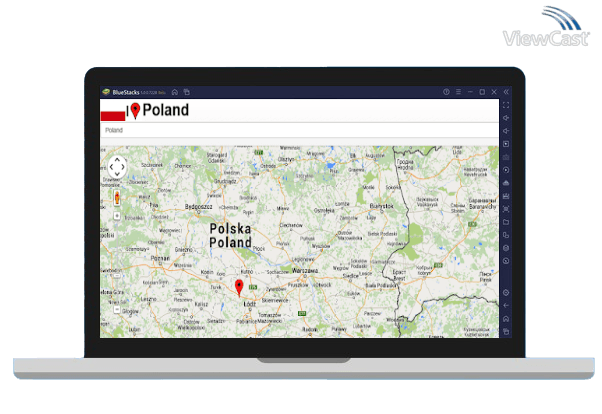The height and width of the screenshot is (414, 602).
Task: Click volume up speaker icon in sidebar
Action: pyautogui.click(x=506, y=118)
